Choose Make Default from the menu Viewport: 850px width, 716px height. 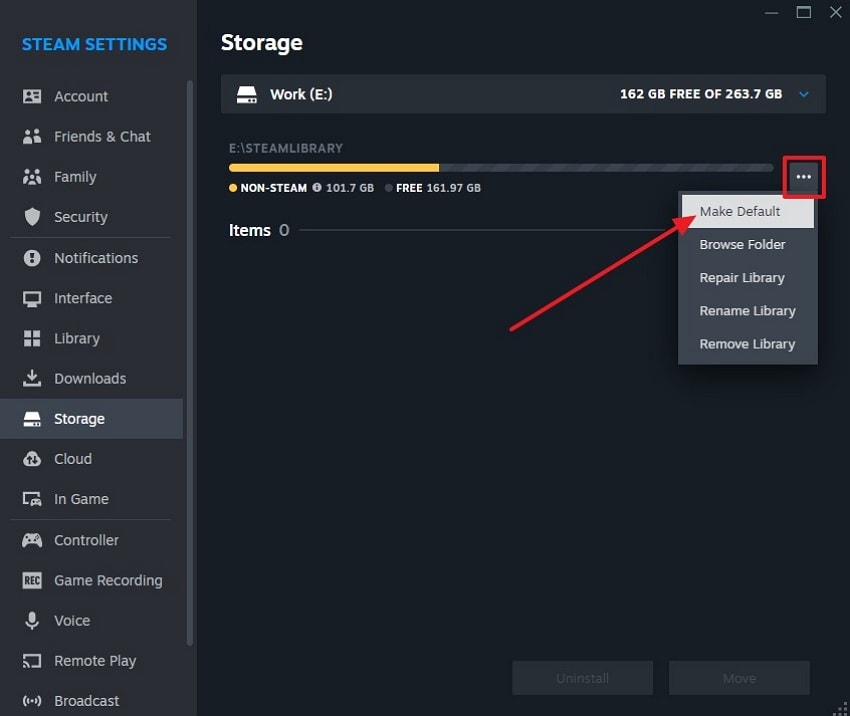[x=748, y=211]
